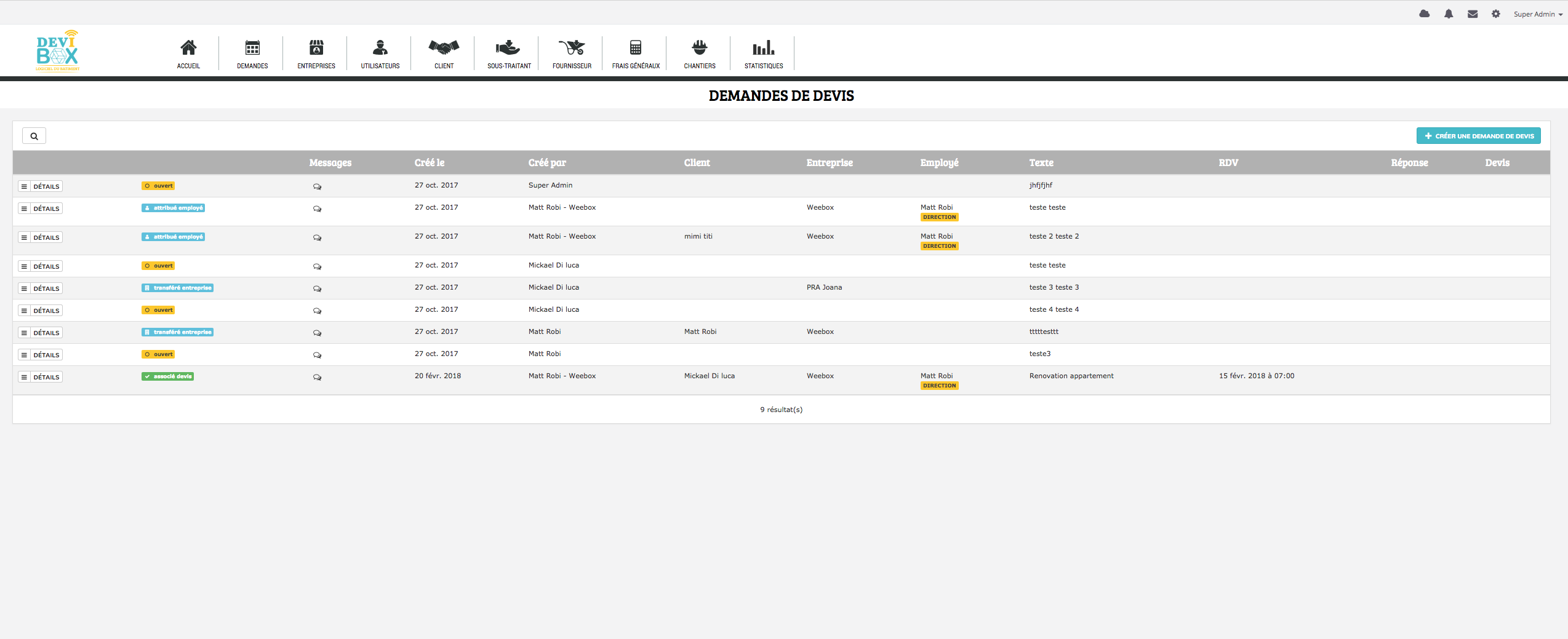Open messages icon for teste3 row
The width and height of the screenshot is (1568, 639).
point(317,355)
